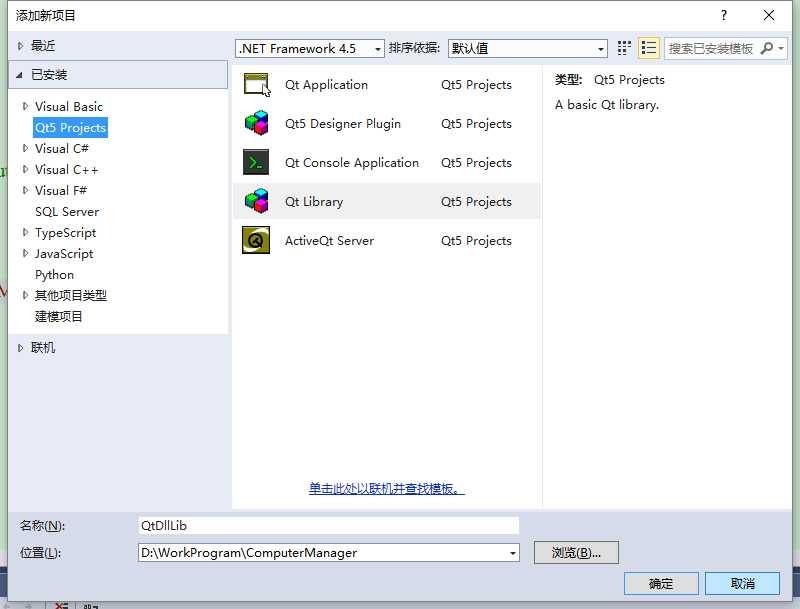Click Qt5 Projects type in Qt Application row
This screenshot has height=609, width=800.
tap(476, 85)
